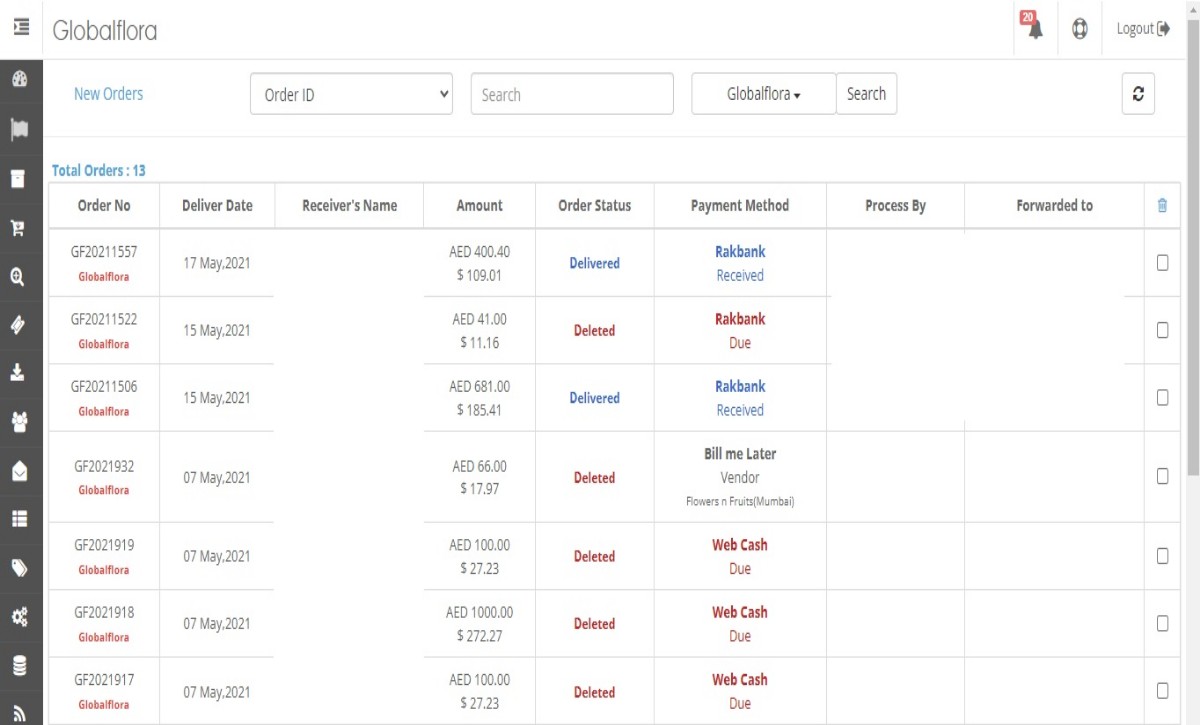Open the shopping cart sidebar icon
1200x725 pixels.
(18, 228)
